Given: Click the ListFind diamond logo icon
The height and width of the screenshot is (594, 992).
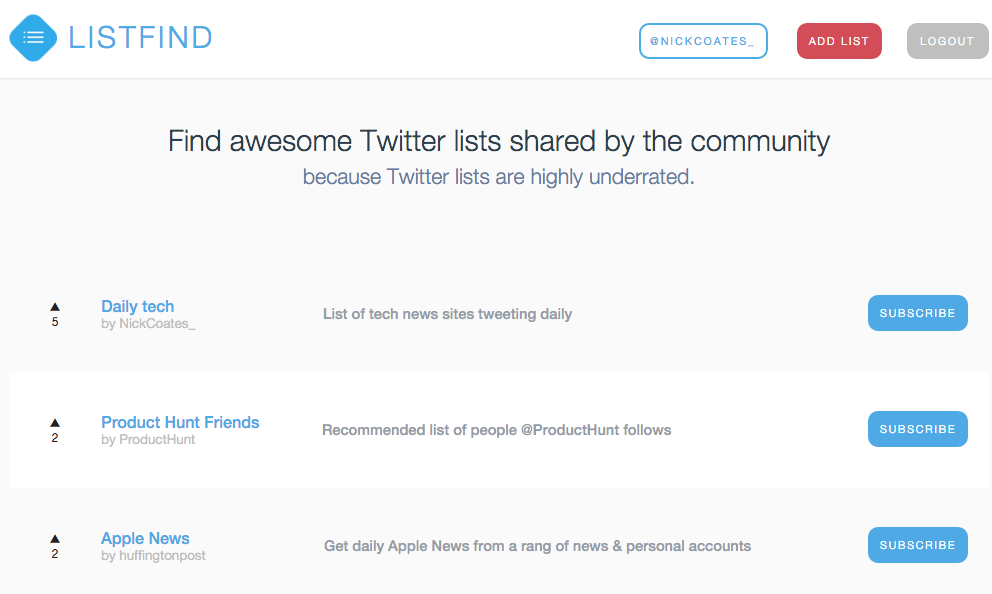Looking at the screenshot, I should pyautogui.click(x=33, y=38).
